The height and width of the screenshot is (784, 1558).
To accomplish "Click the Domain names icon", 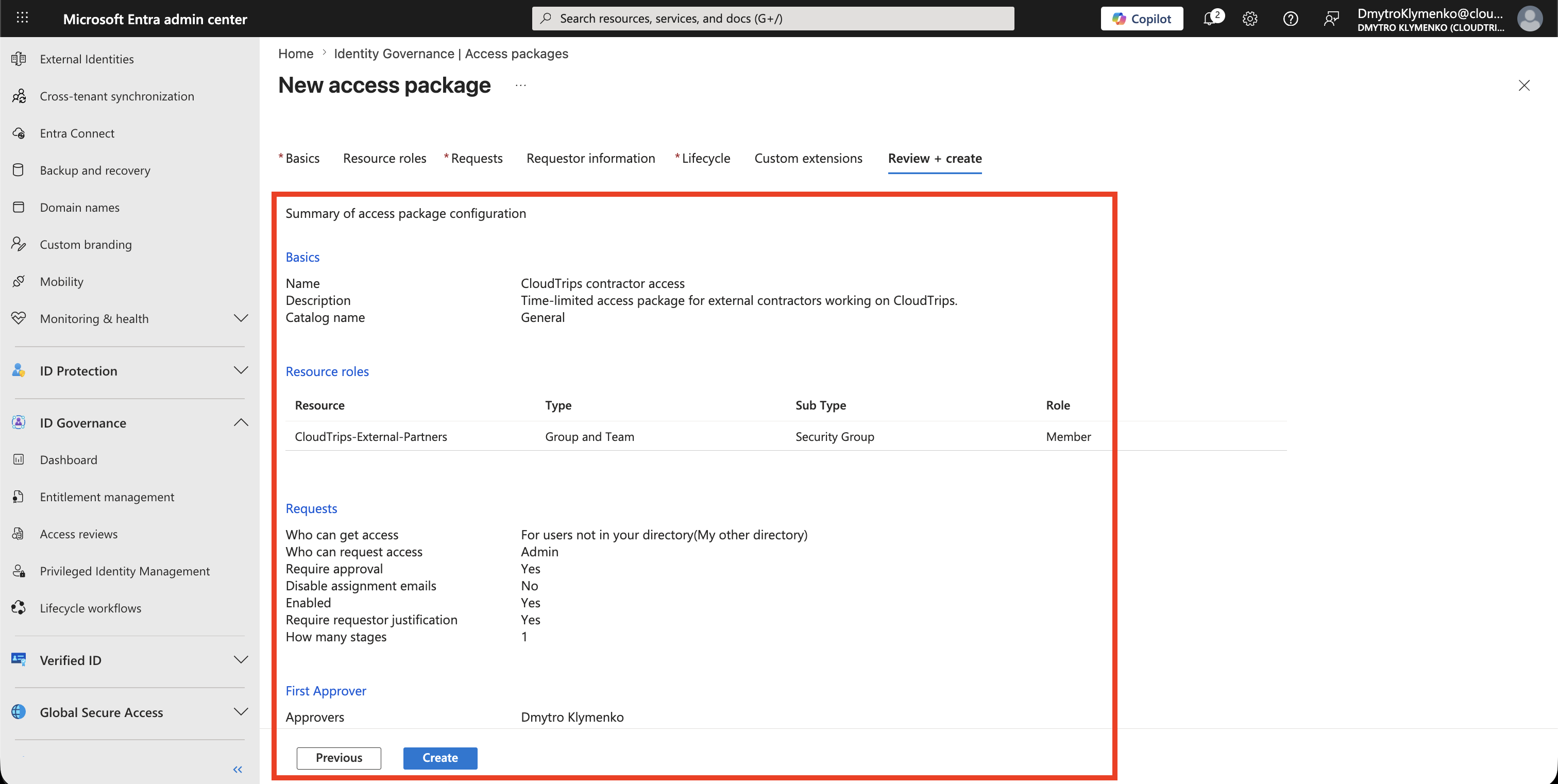I will click(19, 207).
